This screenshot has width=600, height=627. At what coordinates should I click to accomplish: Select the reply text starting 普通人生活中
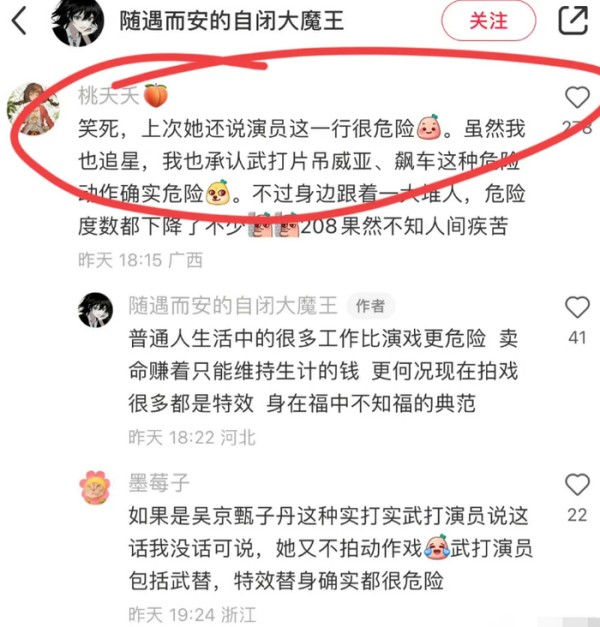(x=323, y=371)
